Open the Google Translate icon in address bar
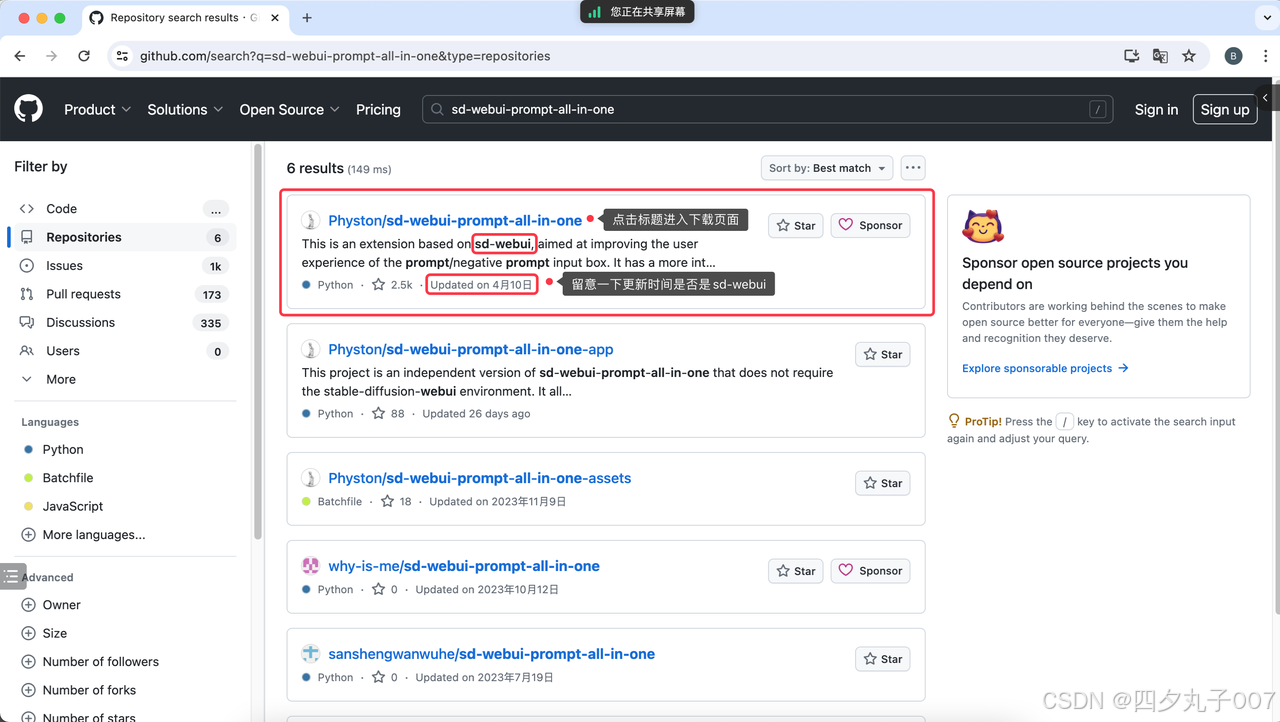Screen dimensions: 1280x722 1160,56
